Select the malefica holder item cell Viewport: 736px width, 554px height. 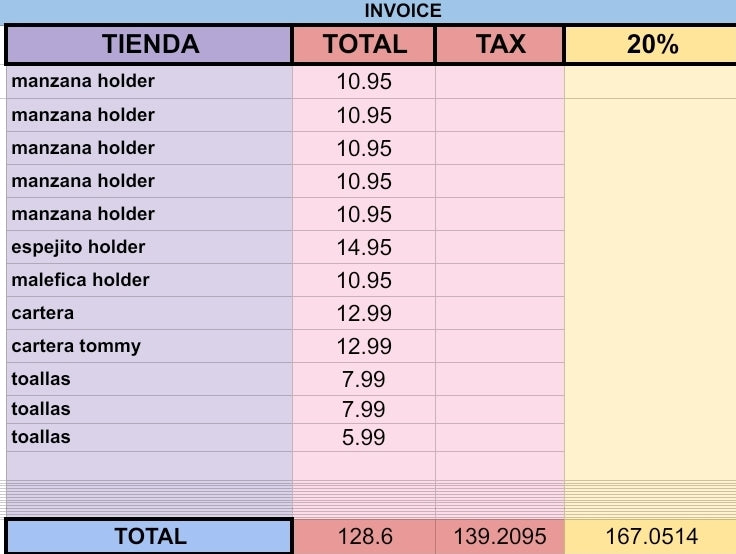point(149,280)
